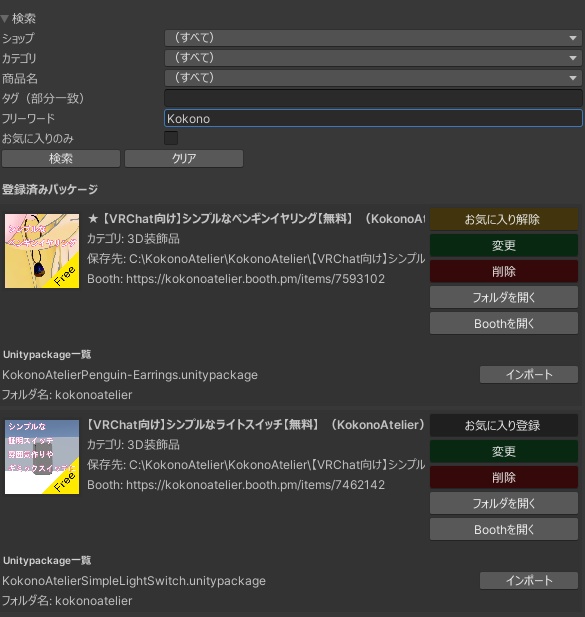The width and height of the screenshot is (585, 617).
Task: Click Boothを開く for penguin earring package
Action: tap(504, 323)
